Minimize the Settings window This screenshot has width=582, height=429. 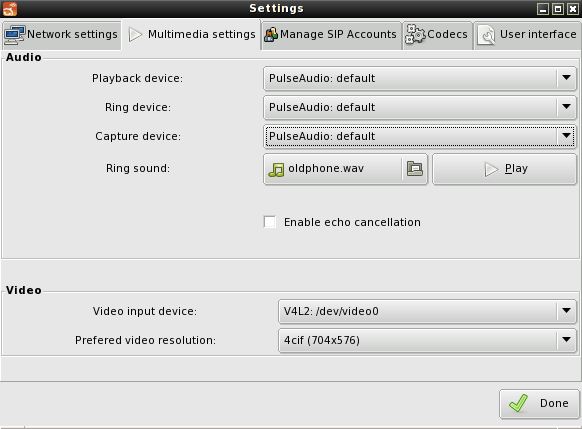click(x=543, y=9)
